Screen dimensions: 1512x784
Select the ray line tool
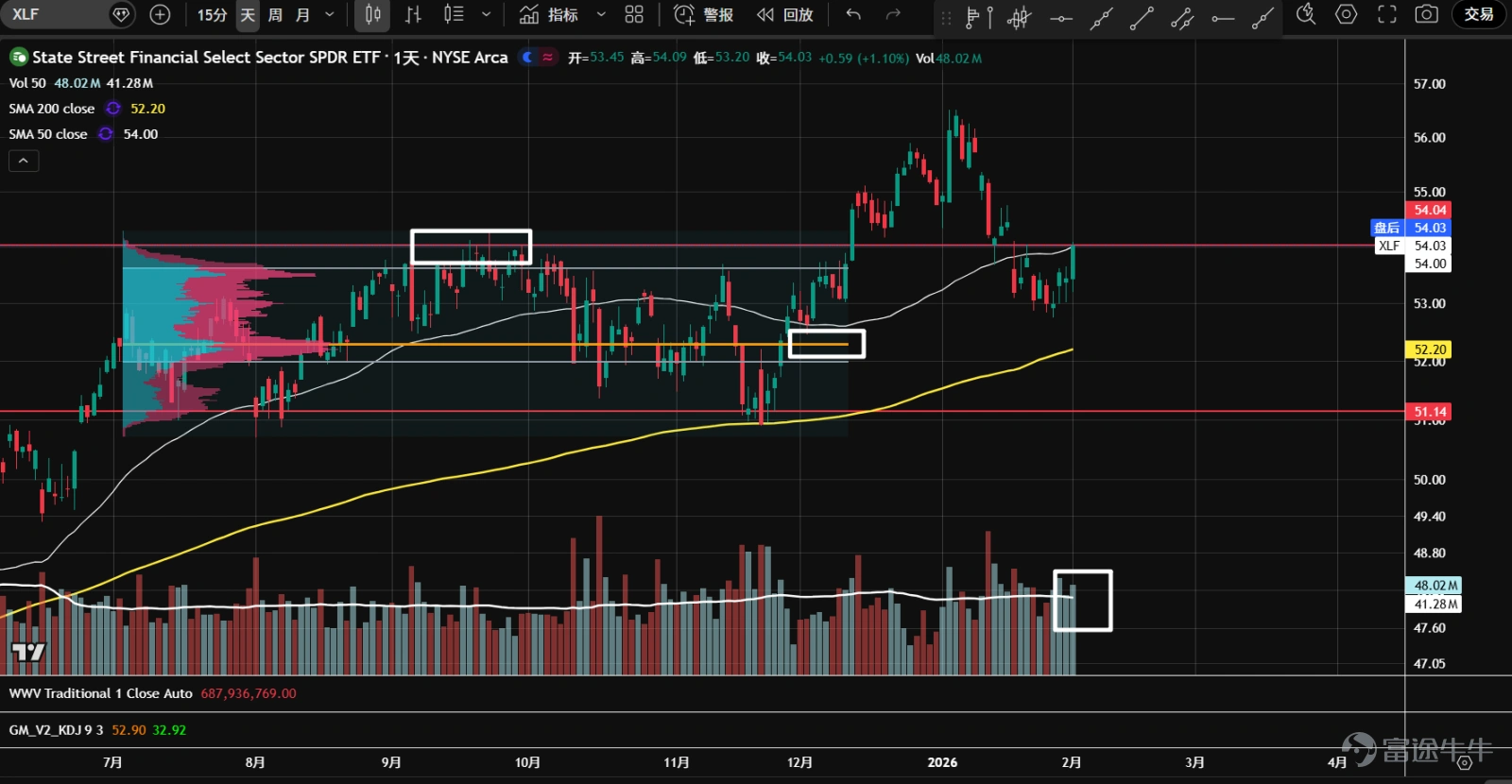tap(1263, 17)
